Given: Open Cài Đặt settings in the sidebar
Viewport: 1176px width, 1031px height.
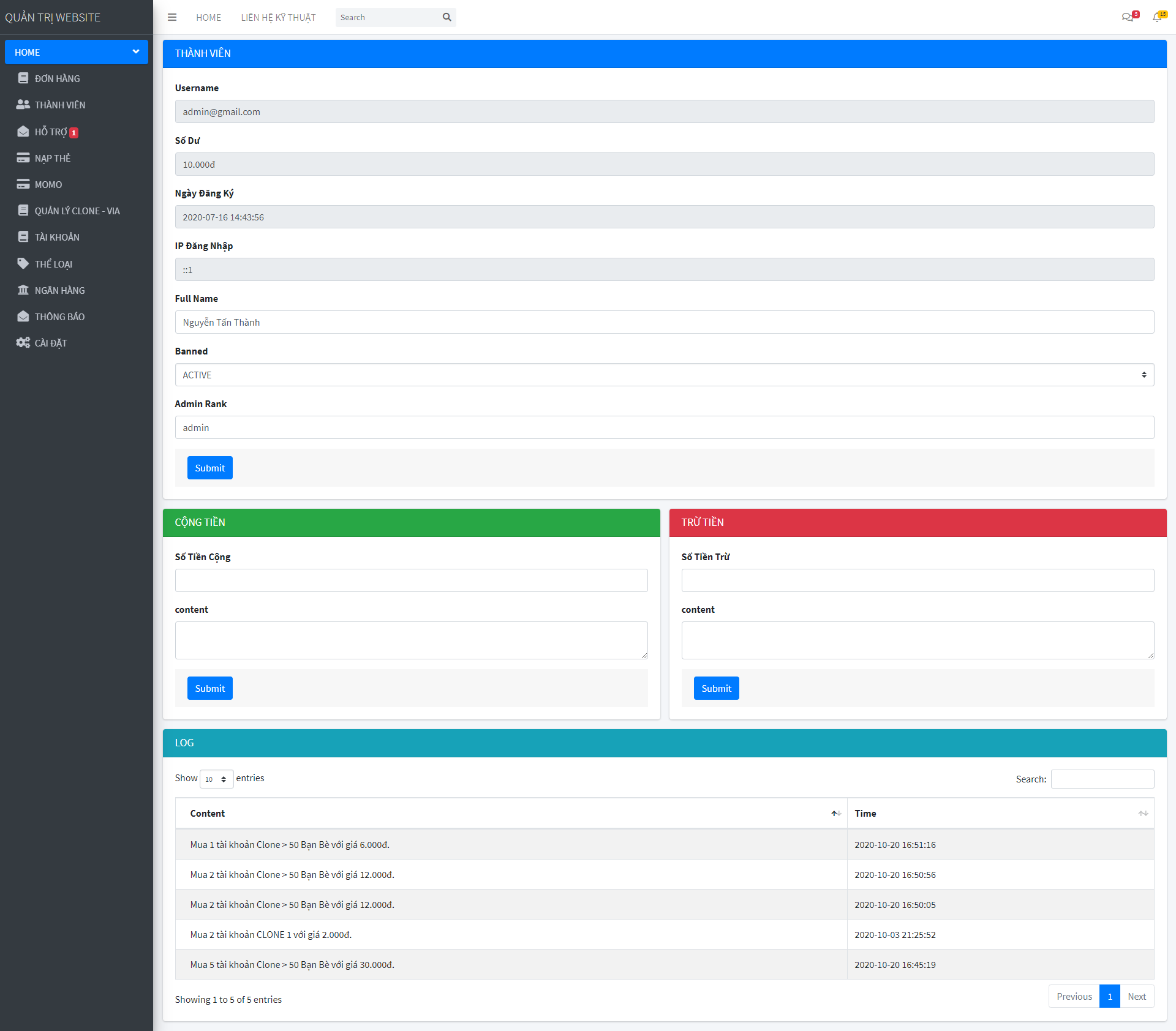Looking at the screenshot, I should click(x=50, y=343).
